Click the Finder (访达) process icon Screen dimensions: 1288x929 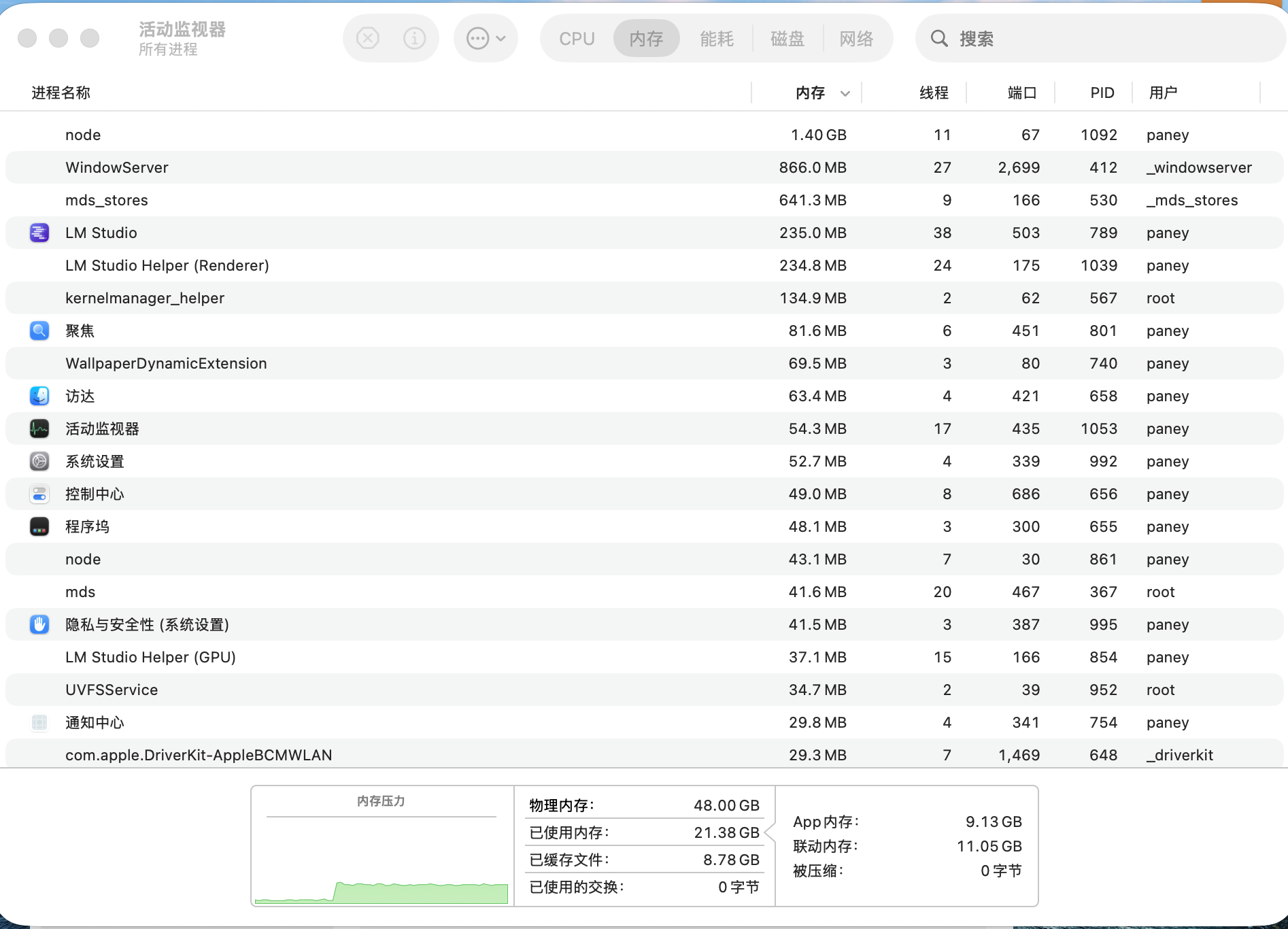pyautogui.click(x=39, y=396)
